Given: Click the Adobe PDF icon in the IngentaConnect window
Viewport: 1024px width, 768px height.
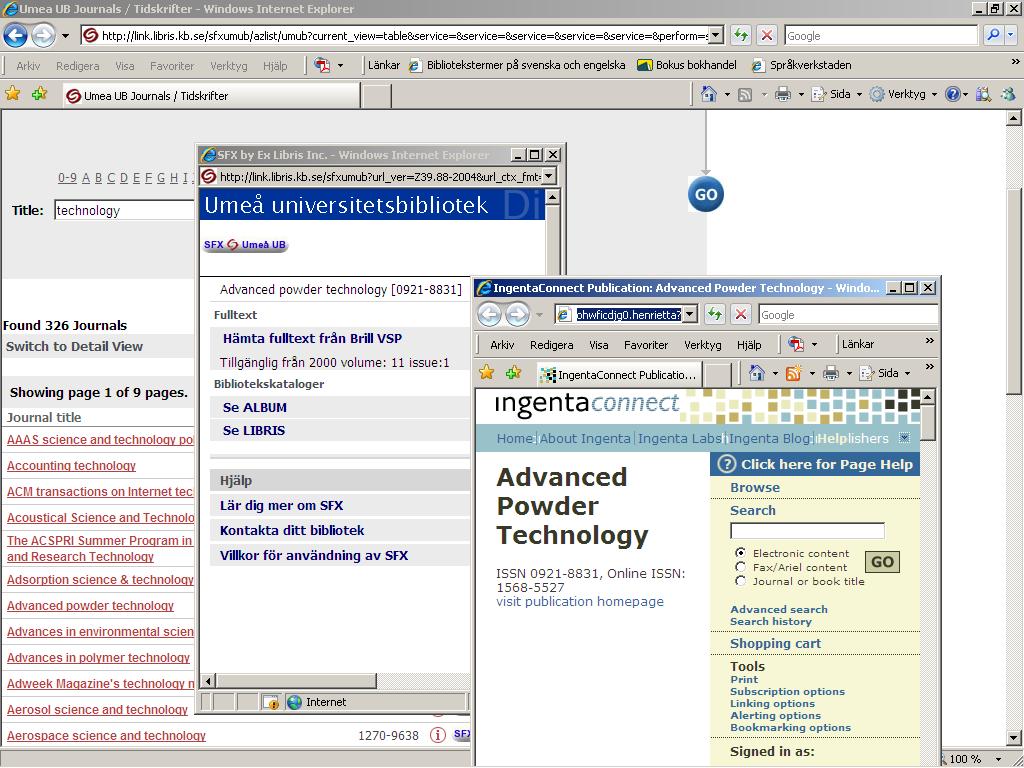Looking at the screenshot, I should point(795,344).
